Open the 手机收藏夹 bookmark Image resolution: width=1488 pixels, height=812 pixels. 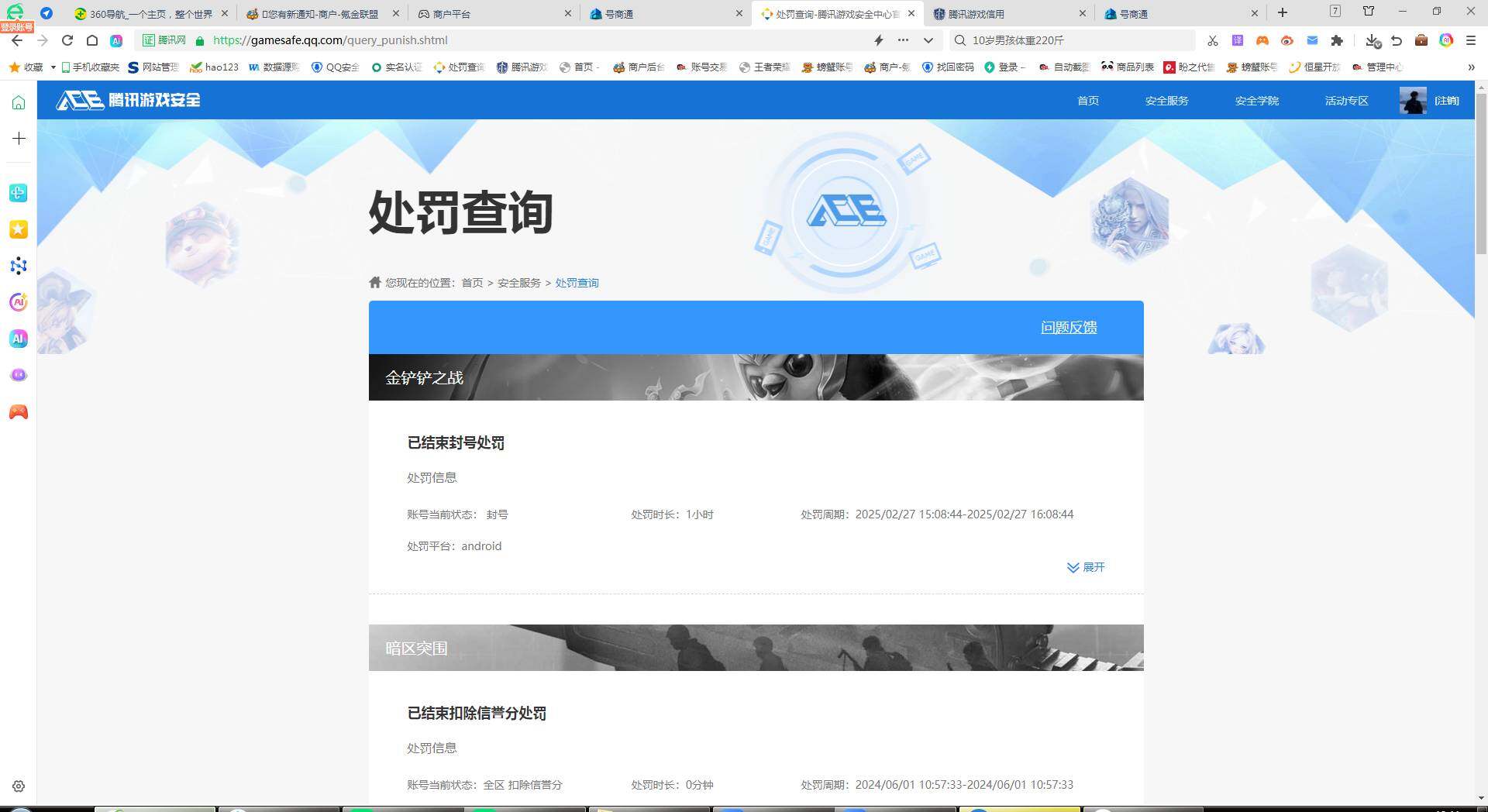click(90, 67)
